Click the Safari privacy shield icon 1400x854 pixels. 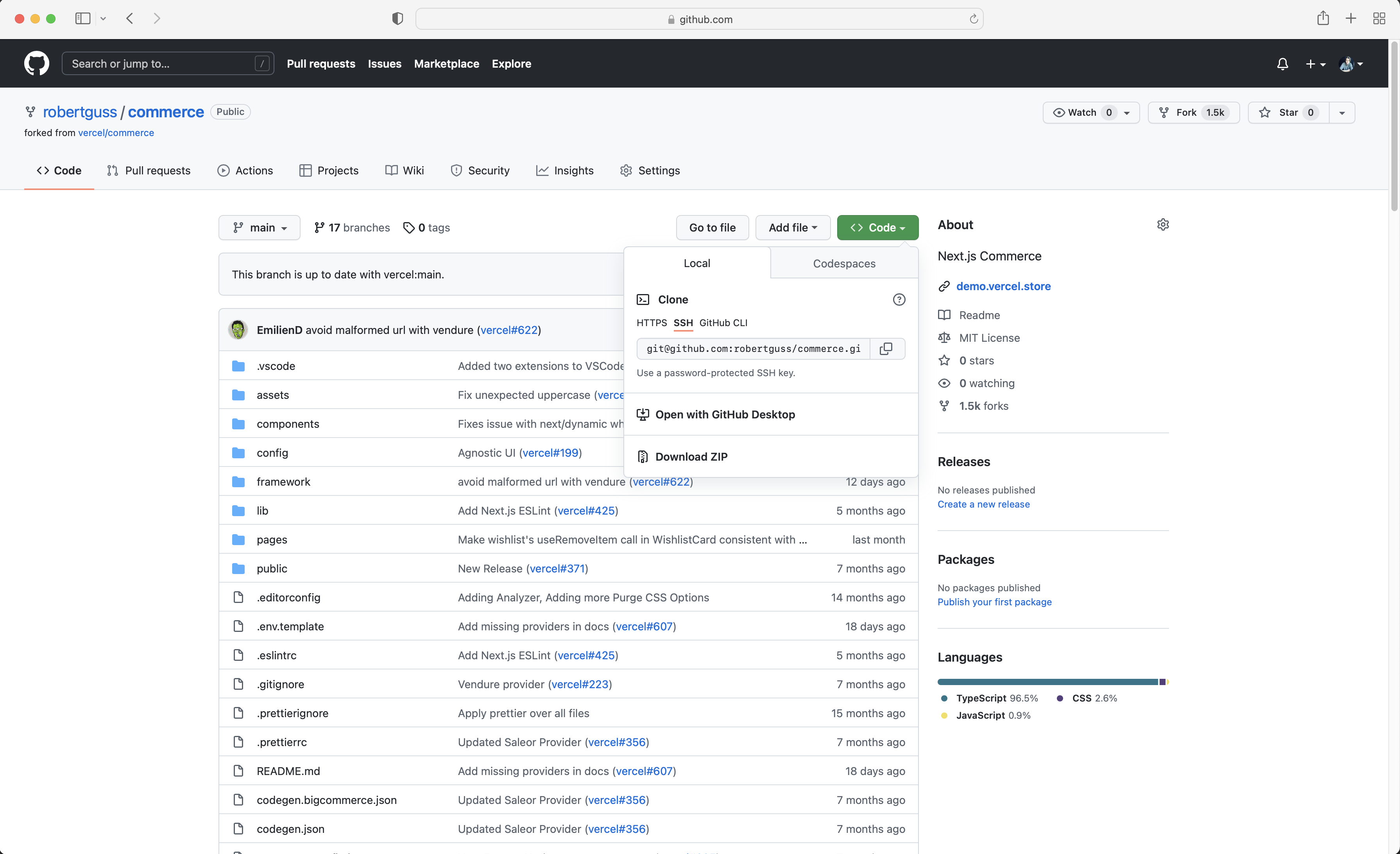click(397, 19)
